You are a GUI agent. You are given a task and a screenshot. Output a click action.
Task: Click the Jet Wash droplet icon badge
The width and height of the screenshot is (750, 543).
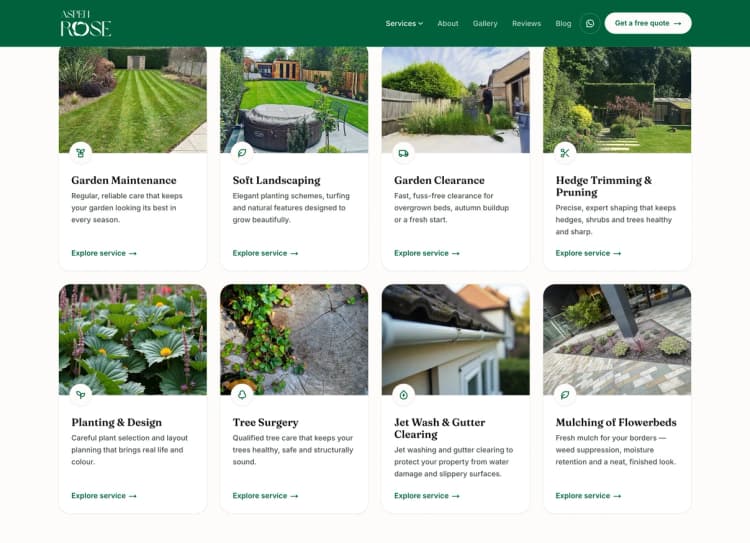coord(404,395)
